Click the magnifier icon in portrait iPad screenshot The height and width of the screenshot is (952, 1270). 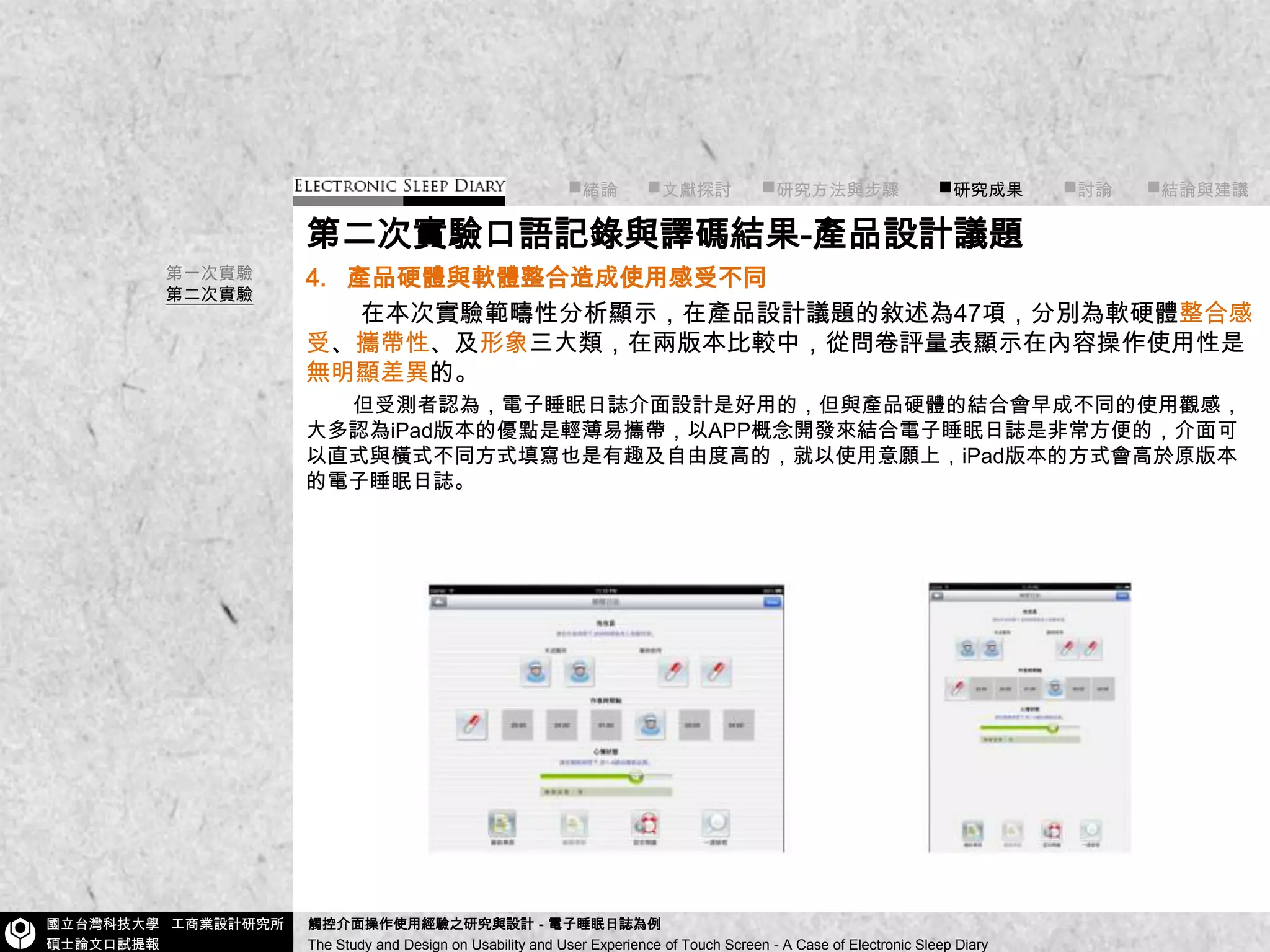pos(1091,830)
